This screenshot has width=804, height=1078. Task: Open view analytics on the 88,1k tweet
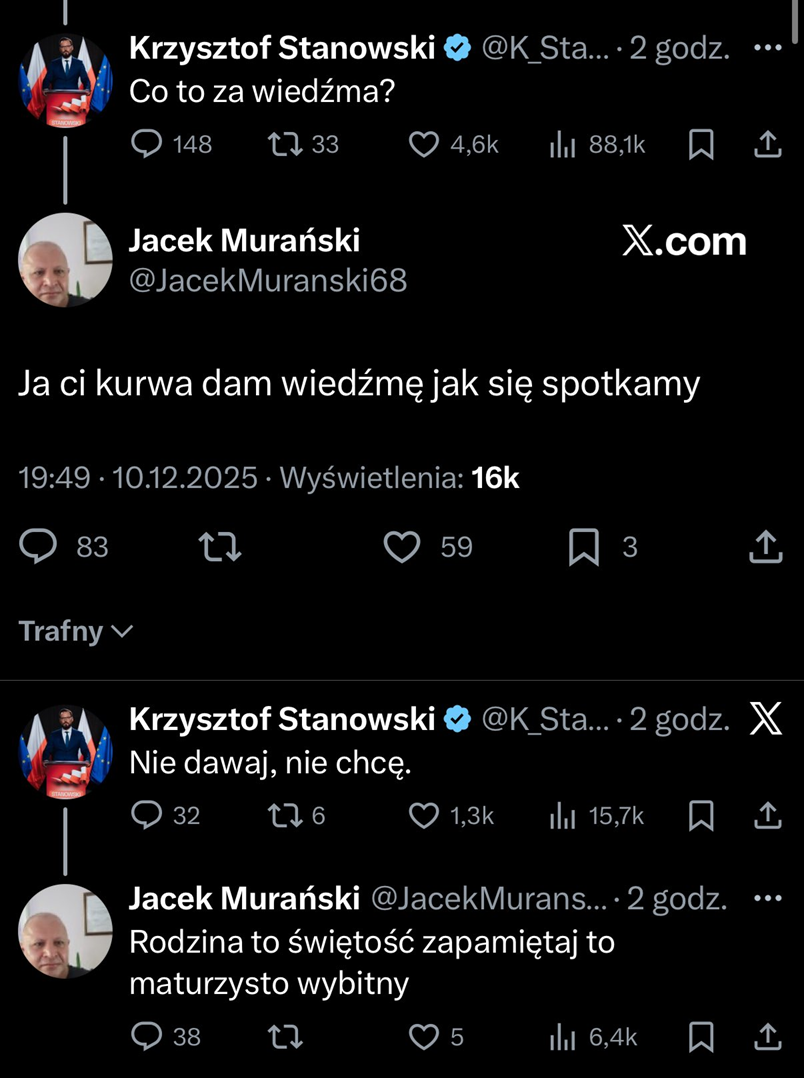pos(563,145)
